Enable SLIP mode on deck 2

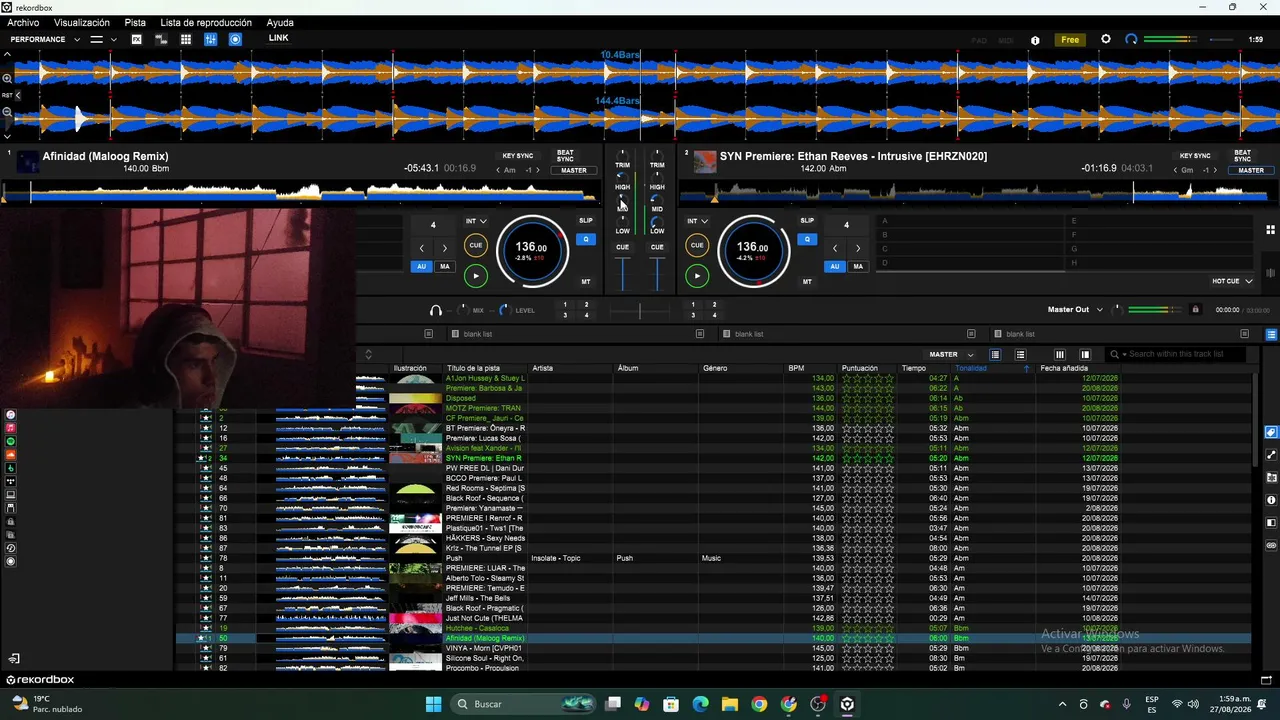click(807, 221)
